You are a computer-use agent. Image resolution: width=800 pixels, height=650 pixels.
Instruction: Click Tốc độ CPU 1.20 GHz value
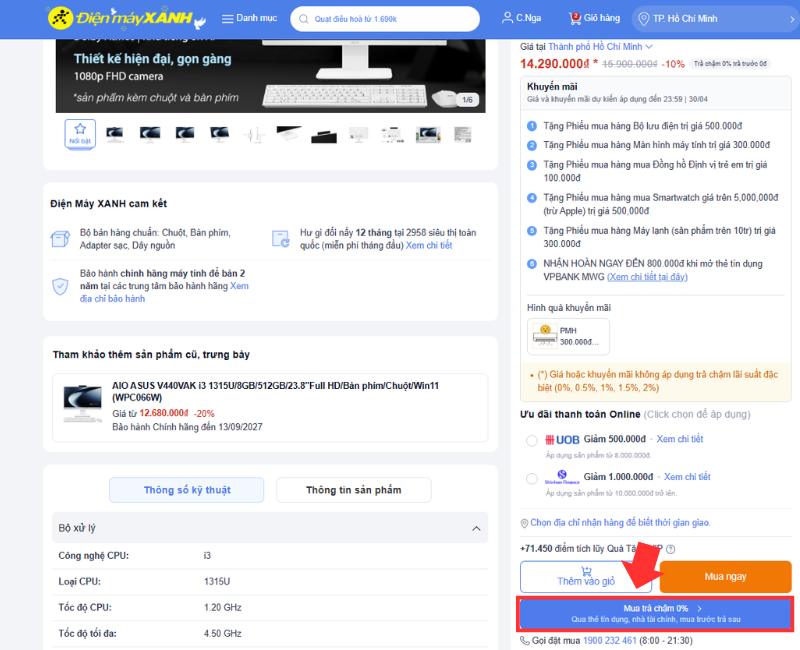(222, 608)
